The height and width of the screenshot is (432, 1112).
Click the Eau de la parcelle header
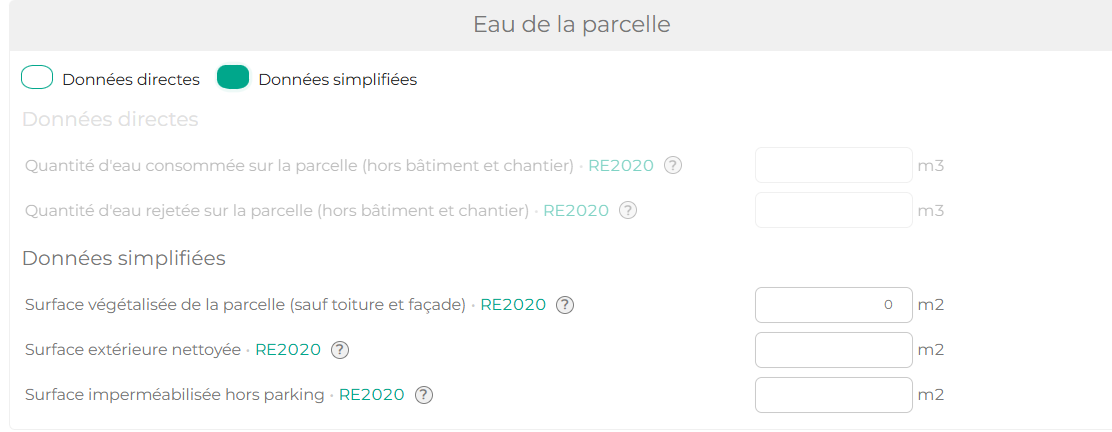[571, 24]
